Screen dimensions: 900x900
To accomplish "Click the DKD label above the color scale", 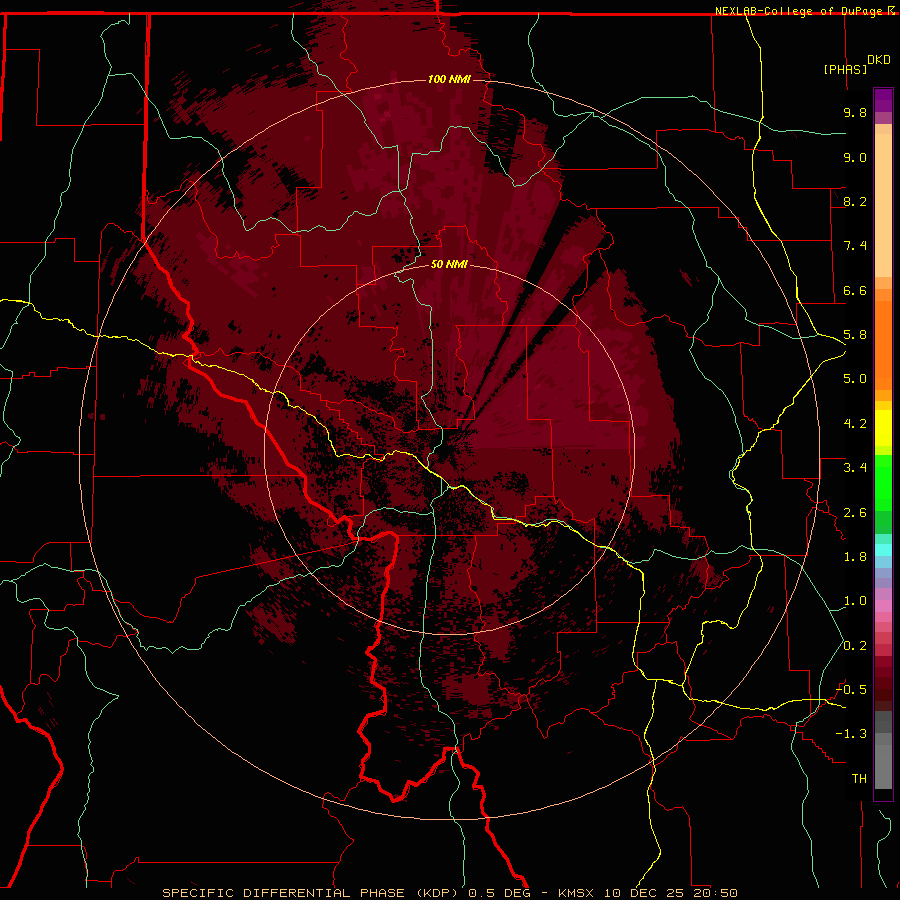I will [878, 60].
